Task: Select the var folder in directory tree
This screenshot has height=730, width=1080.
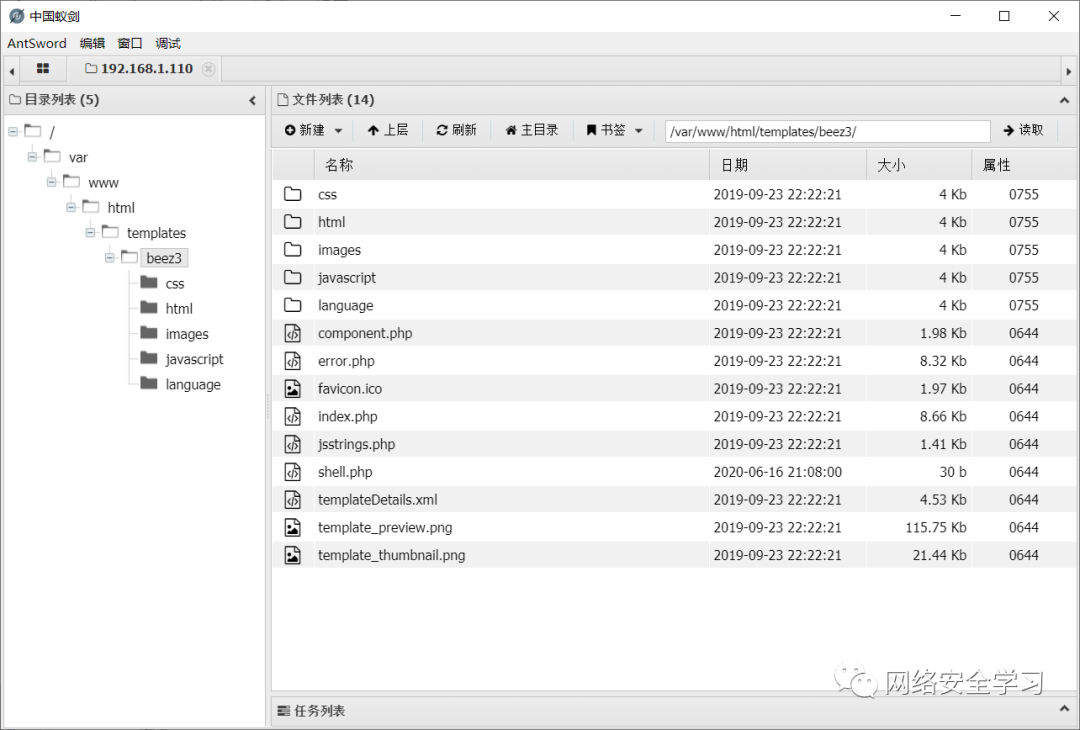Action: click(x=78, y=157)
